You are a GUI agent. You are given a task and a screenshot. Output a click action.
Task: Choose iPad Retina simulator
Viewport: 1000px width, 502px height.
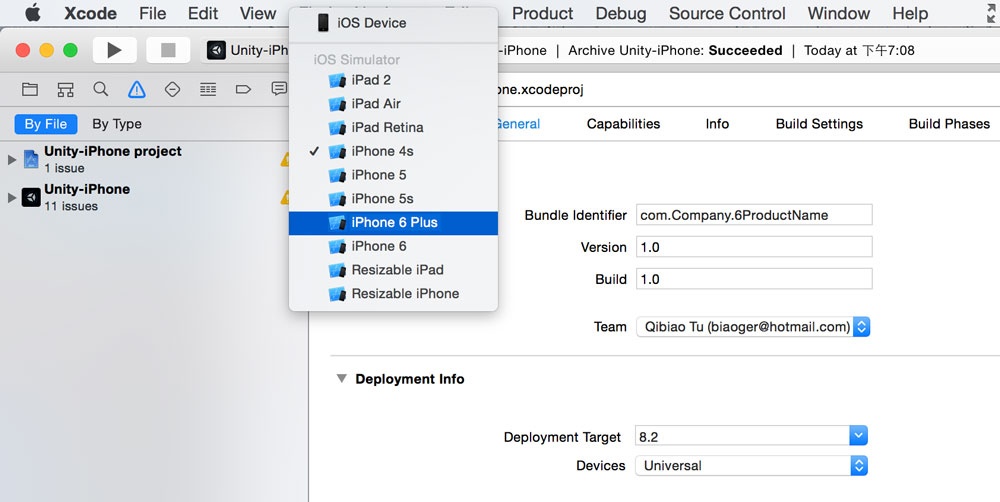pyautogui.click(x=393, y=127)
